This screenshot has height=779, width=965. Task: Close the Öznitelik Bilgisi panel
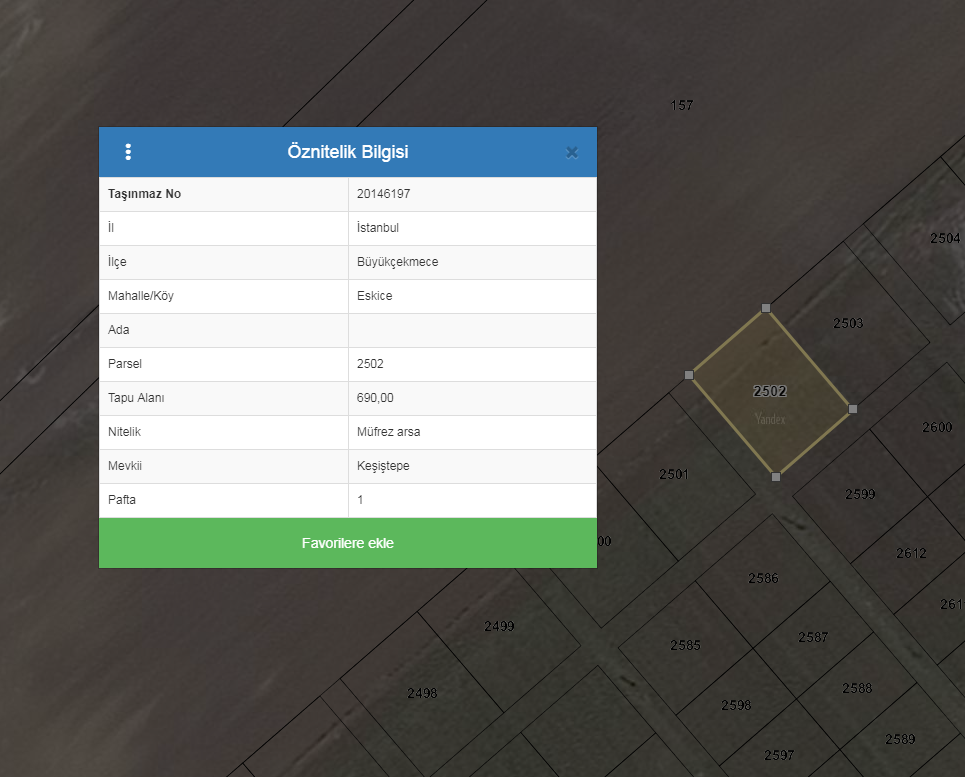click(572, 153)
